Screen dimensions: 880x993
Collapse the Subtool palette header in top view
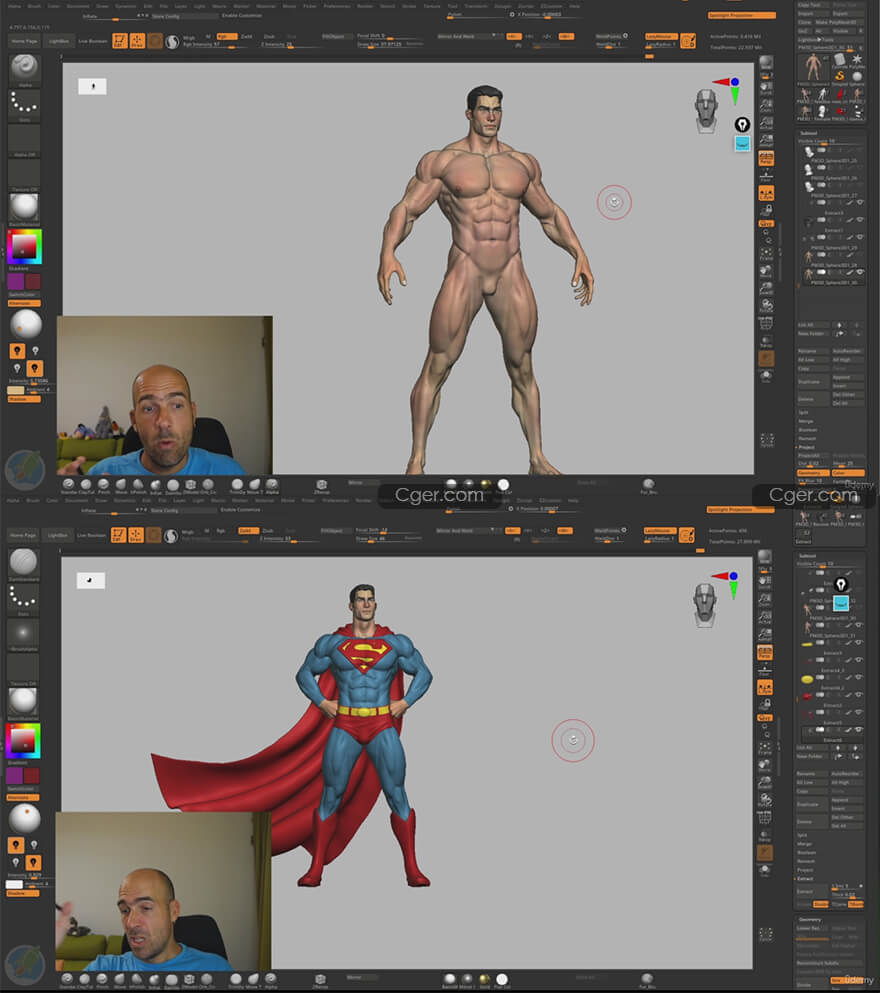808,133
